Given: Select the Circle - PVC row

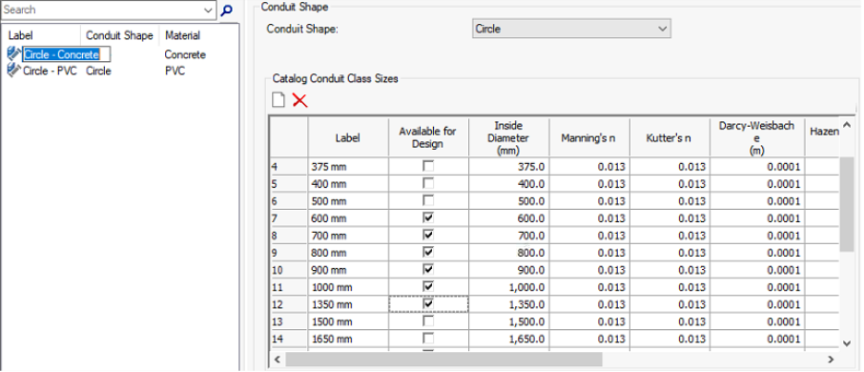Looking at the screenshot, I should (x=120, y=71).
